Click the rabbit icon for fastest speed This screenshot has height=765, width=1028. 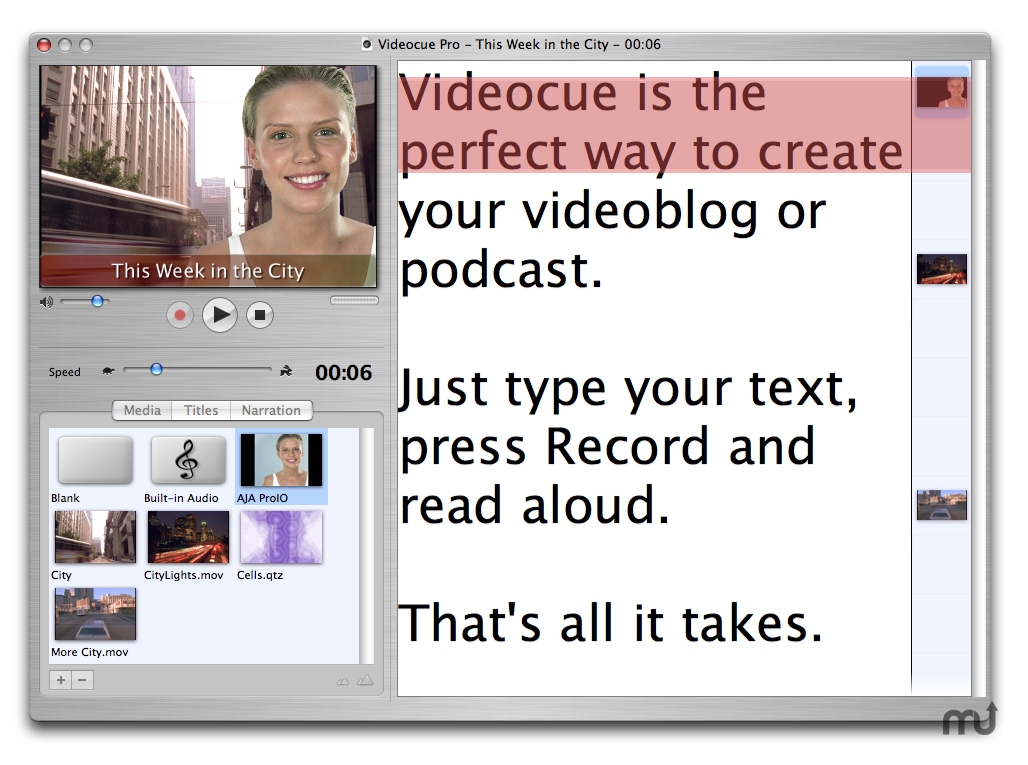coord(286,369)
